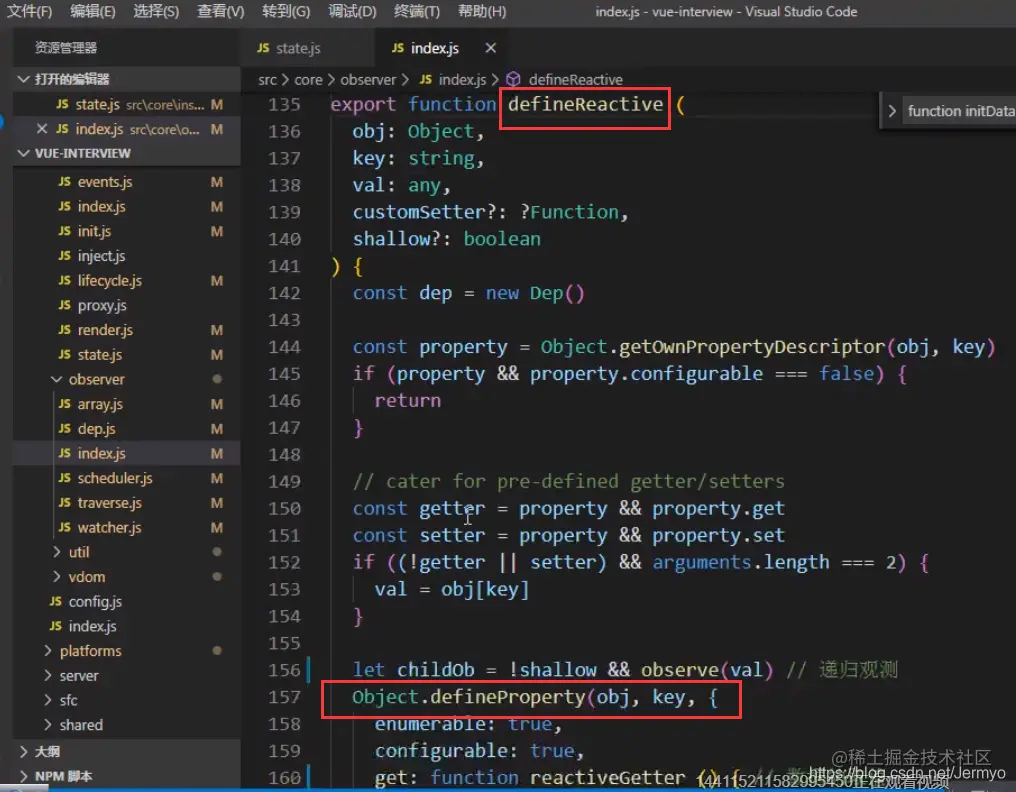Click 'getOwnPropertyDescriptor' on line 144
This screenshot has width=1016, height=792.
tap(752, 347)
